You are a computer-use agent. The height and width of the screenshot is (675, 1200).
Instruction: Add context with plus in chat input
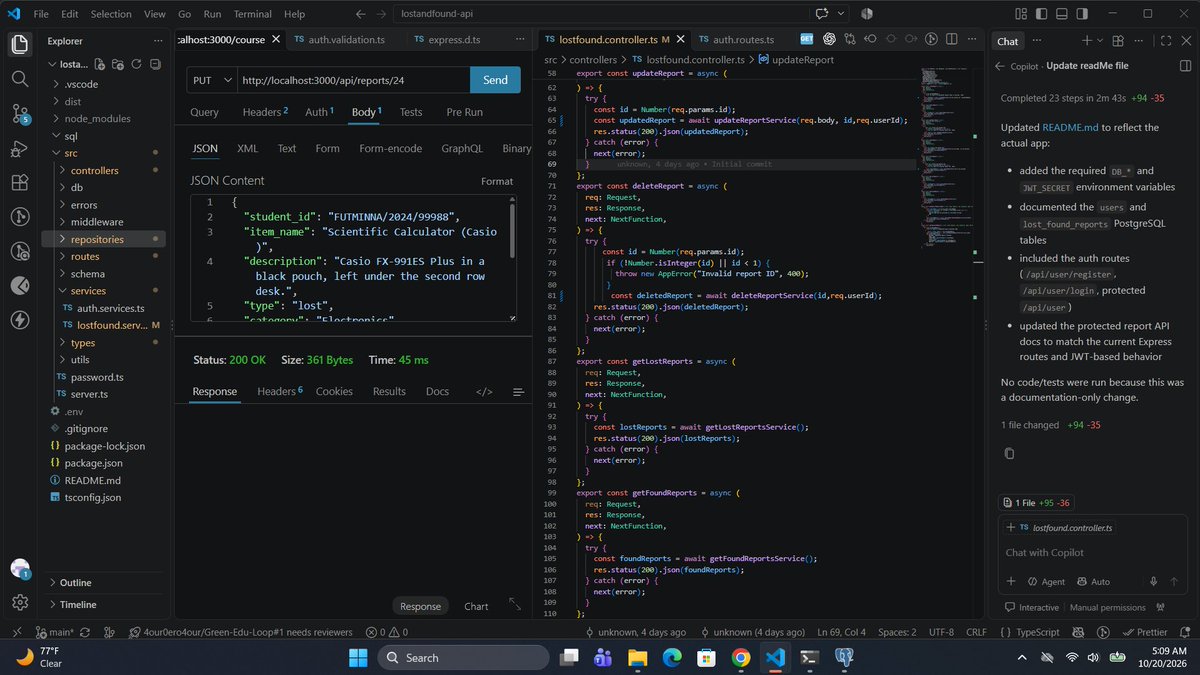coord(1011,581)
